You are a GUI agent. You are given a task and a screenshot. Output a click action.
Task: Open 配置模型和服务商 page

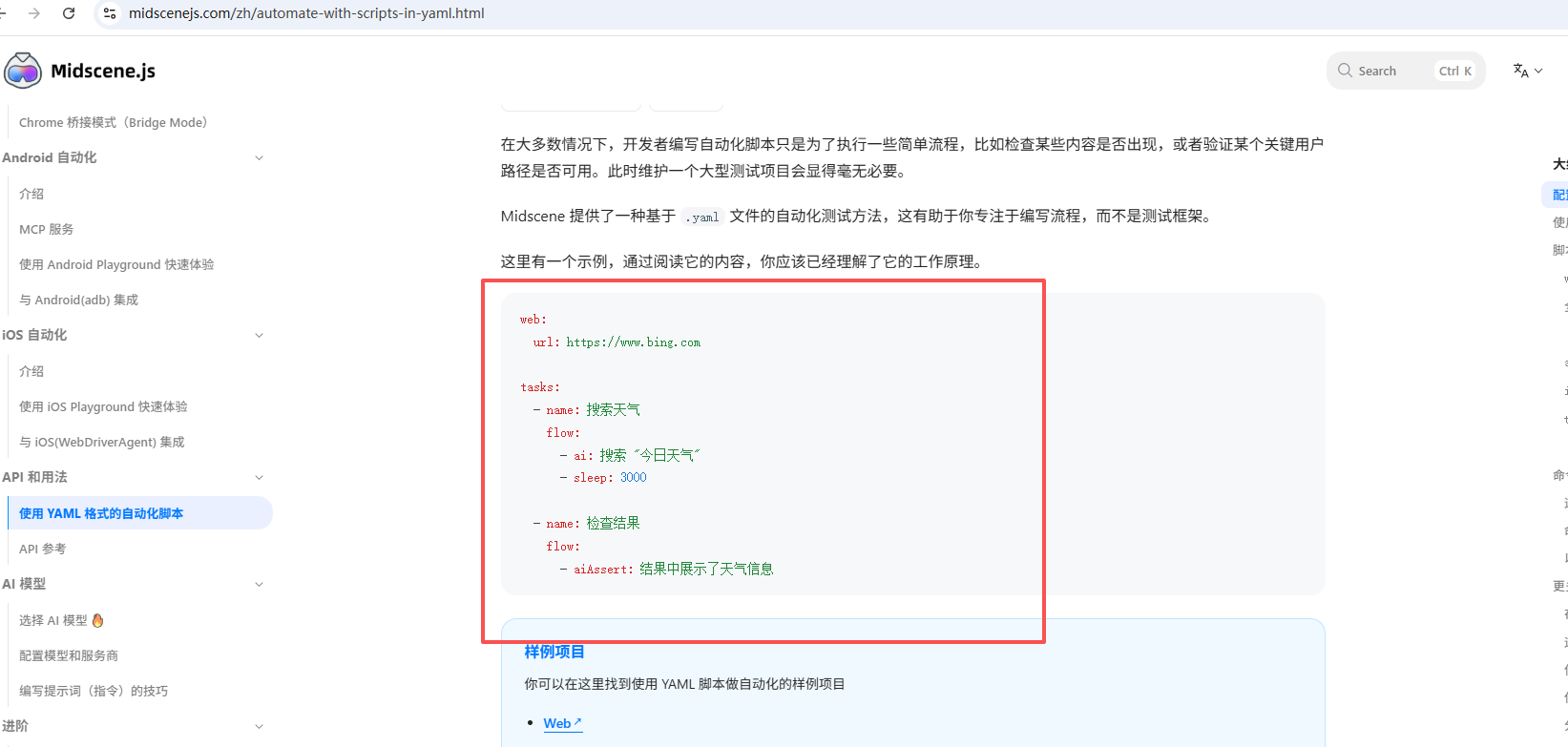[x=69, y=655]
